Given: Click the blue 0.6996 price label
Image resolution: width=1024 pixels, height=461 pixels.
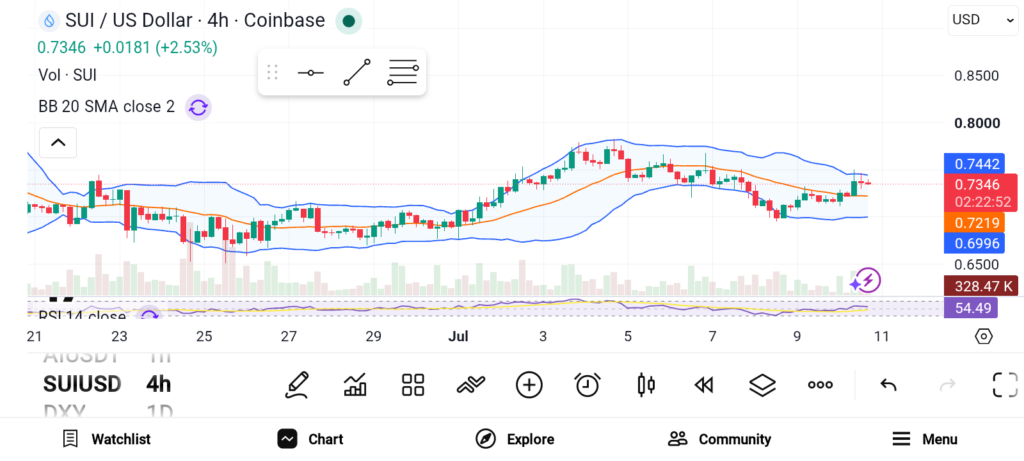Looking at the screenshot, I should (x=972, y=243).
